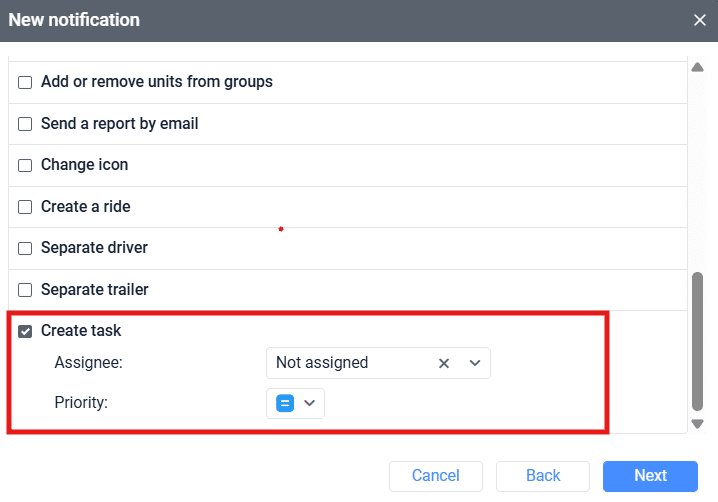The image size is (718, 502).
Task: Click the Not assigned assignee field
Action: pos(350,363)
